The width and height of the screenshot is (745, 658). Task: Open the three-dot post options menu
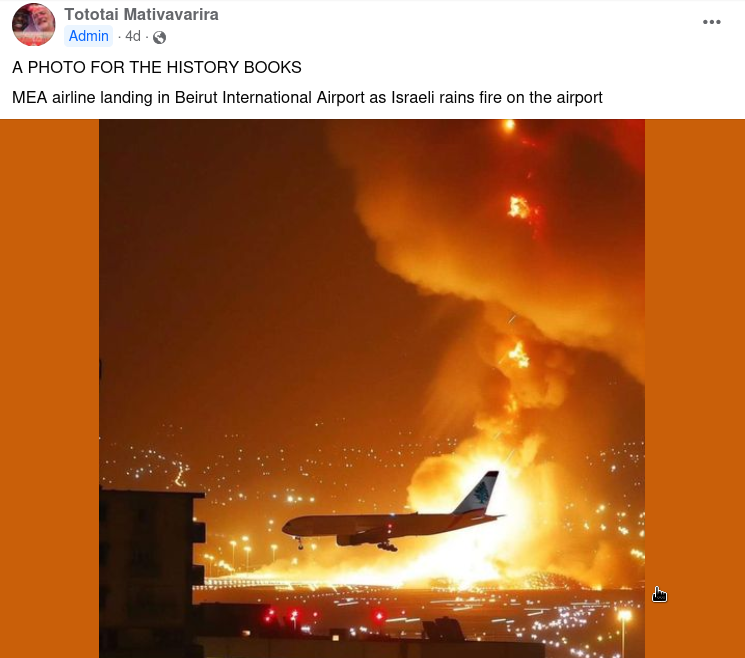pyautogui.click(x=711, y=22)
